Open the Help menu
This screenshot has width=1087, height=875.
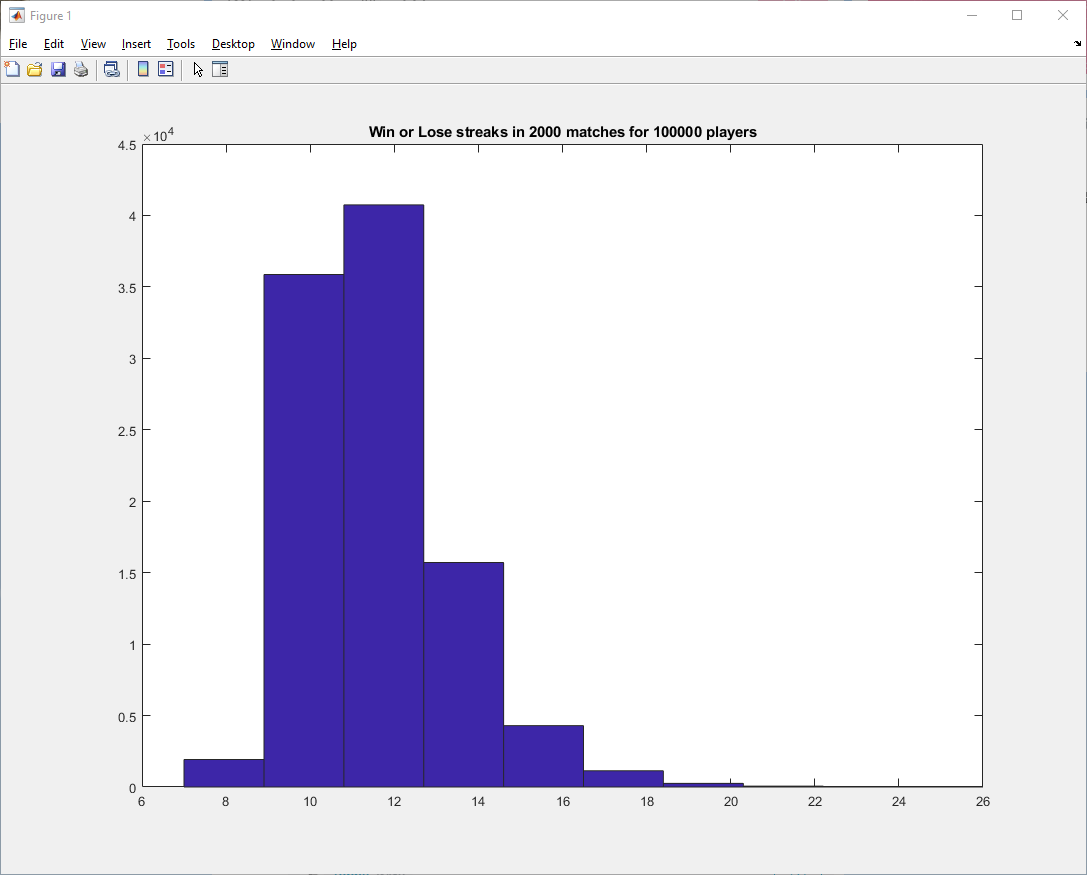coord(344,44)
